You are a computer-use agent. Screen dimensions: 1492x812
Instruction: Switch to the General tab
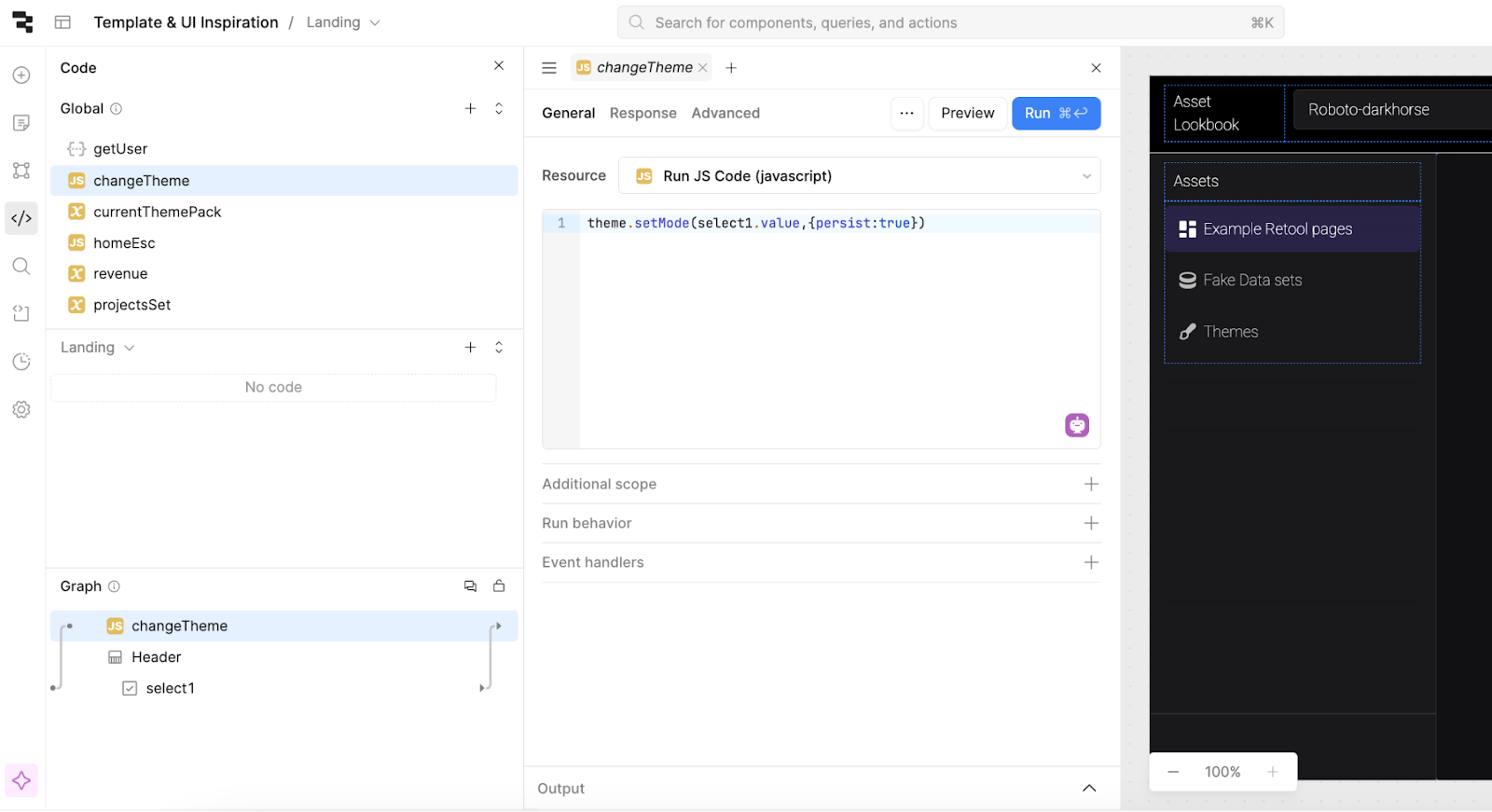[x=568, y=113]
